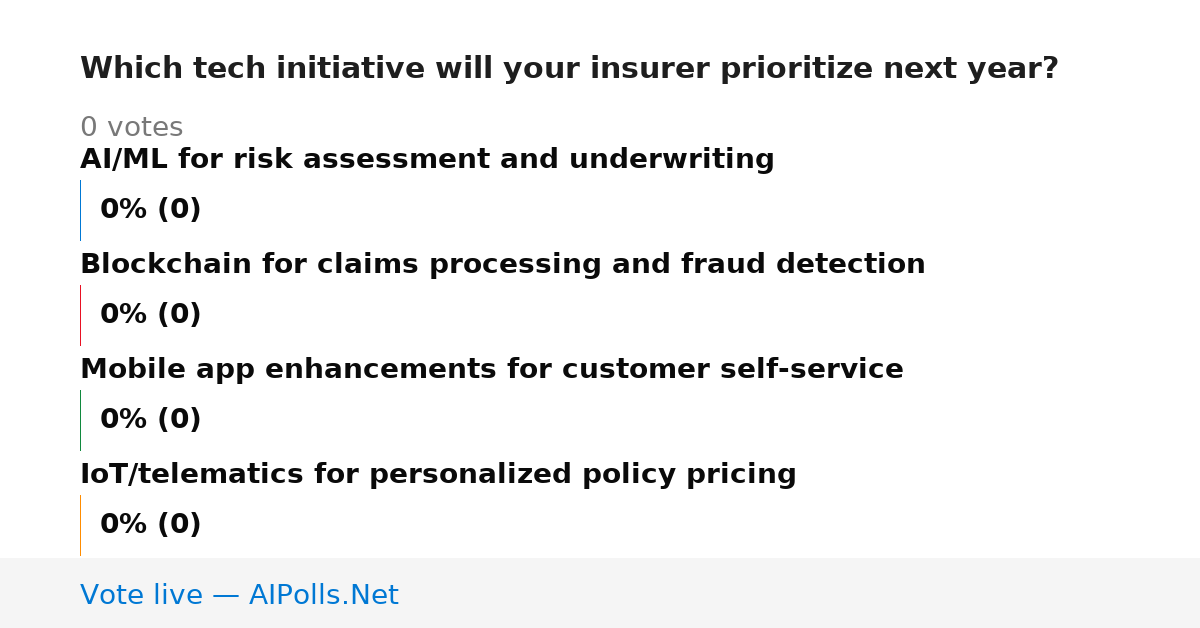Click the blue AI/ML result bar

tap(80, 210)
